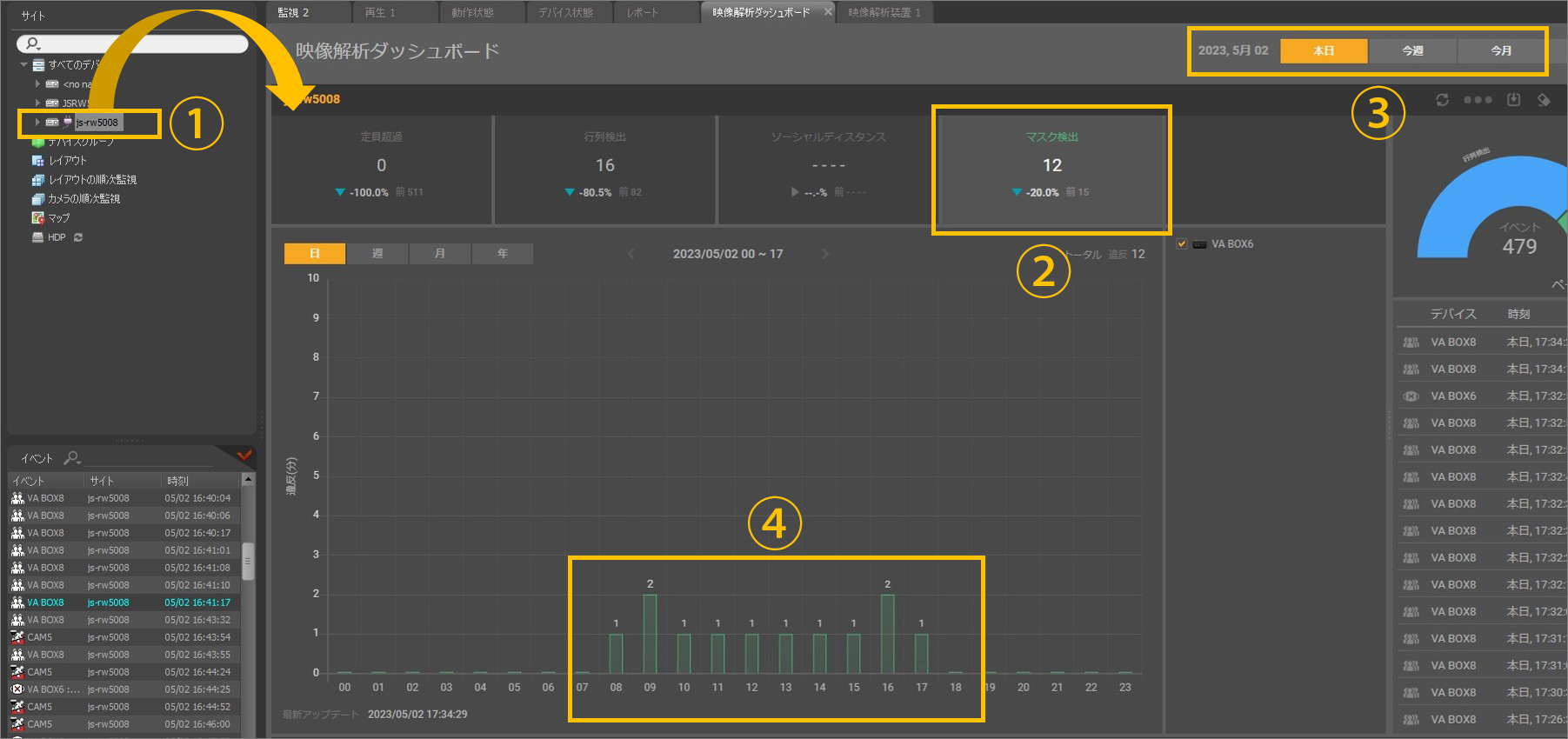This screenshot has width=1568, height=739.
Task: Click the eraser clear icon
Action: (1544, 100)
